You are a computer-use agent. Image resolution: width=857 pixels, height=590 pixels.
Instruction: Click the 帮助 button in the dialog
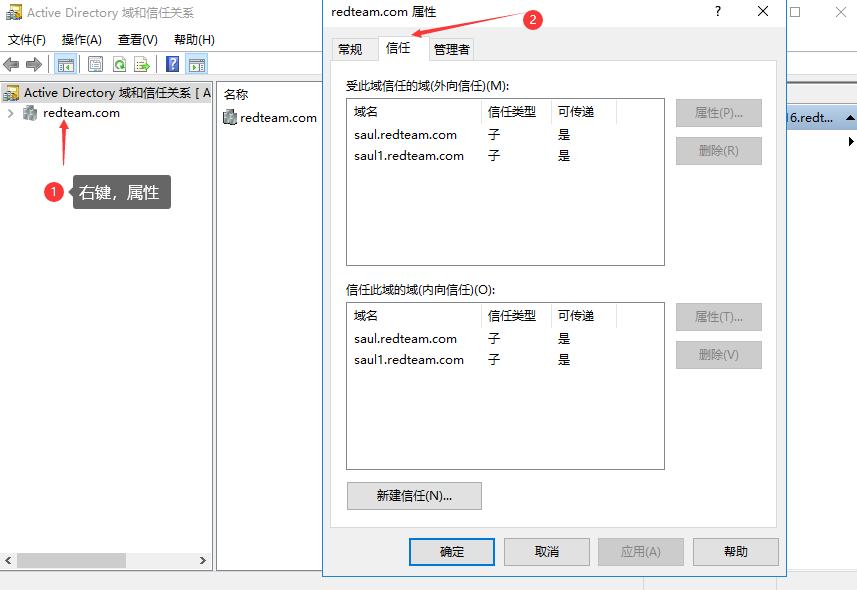tap(736, 552)
